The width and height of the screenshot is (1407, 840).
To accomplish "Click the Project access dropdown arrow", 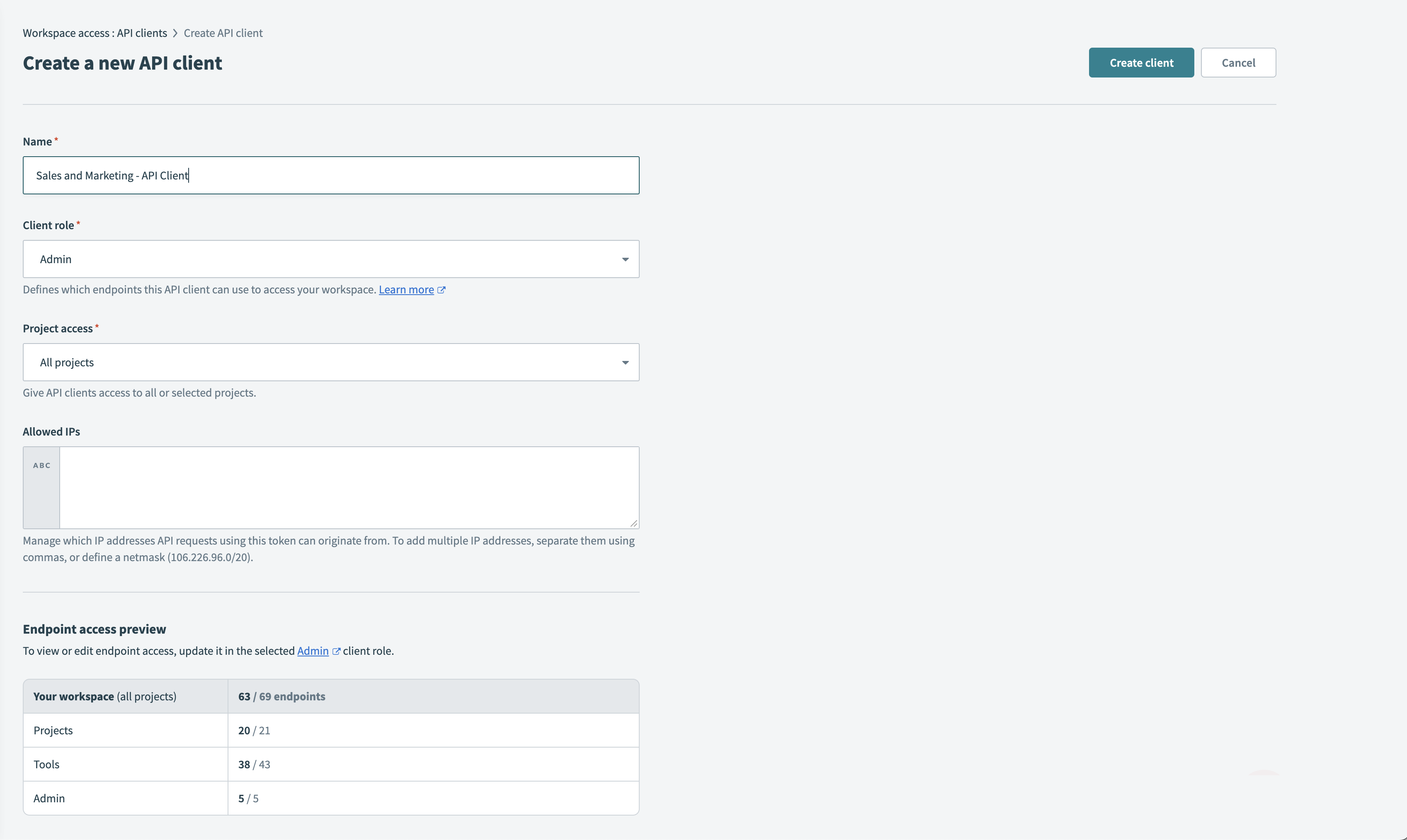I will coord(625,362).
